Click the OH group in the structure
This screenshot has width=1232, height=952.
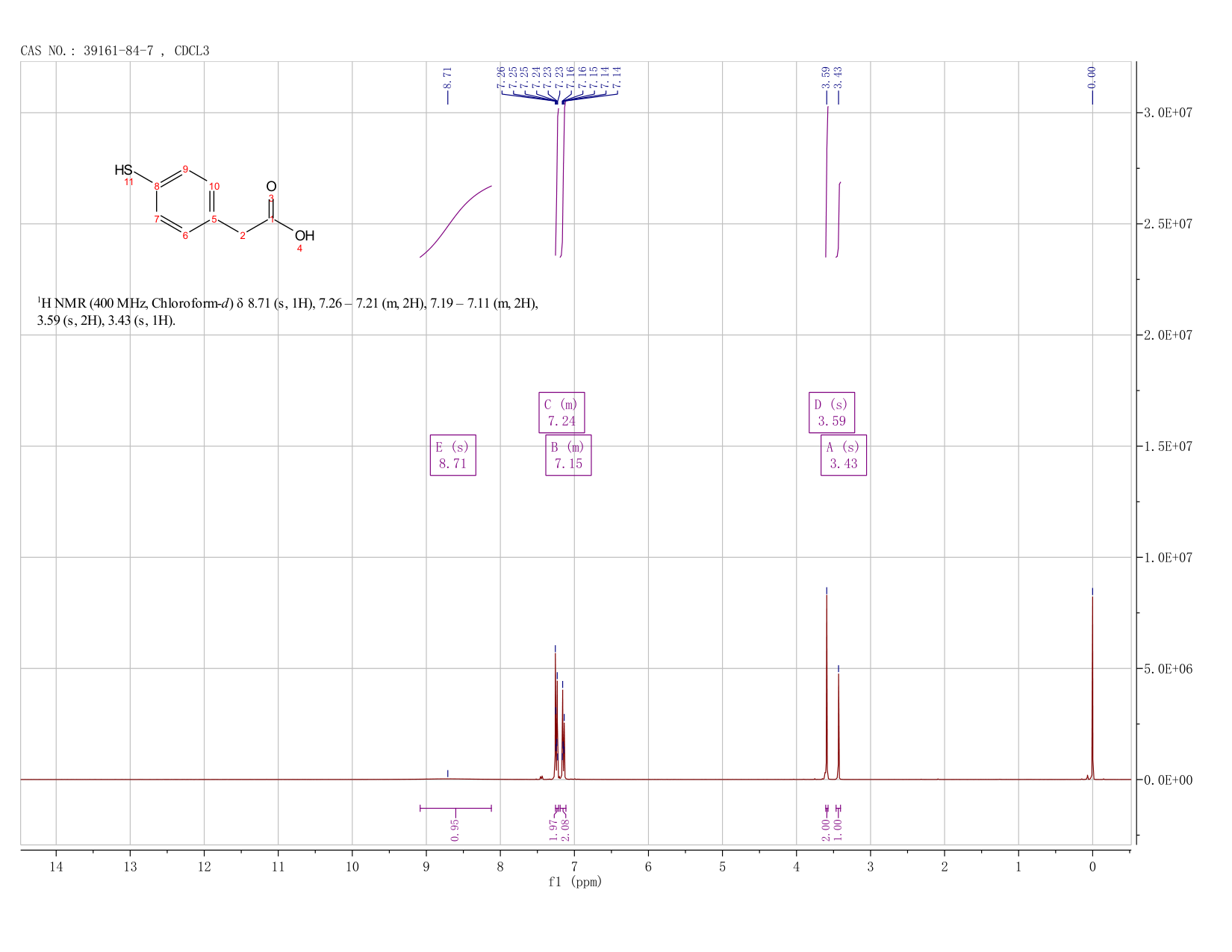pos(305,236)
